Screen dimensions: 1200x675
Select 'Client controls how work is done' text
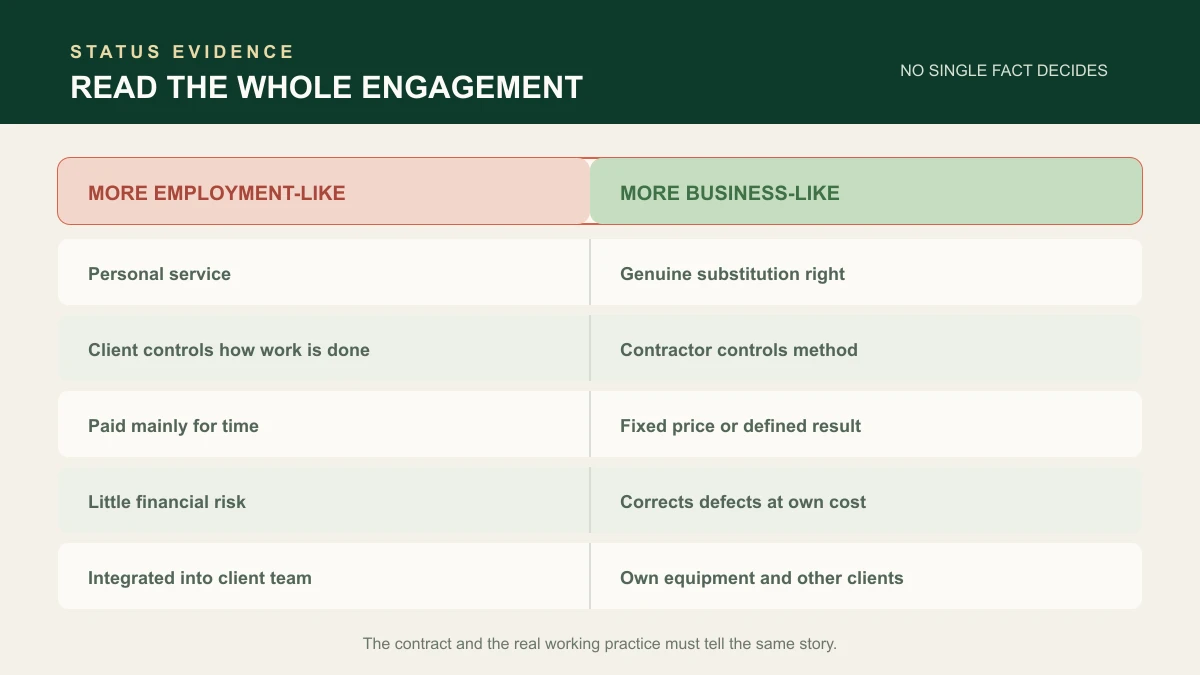point(229,350)
